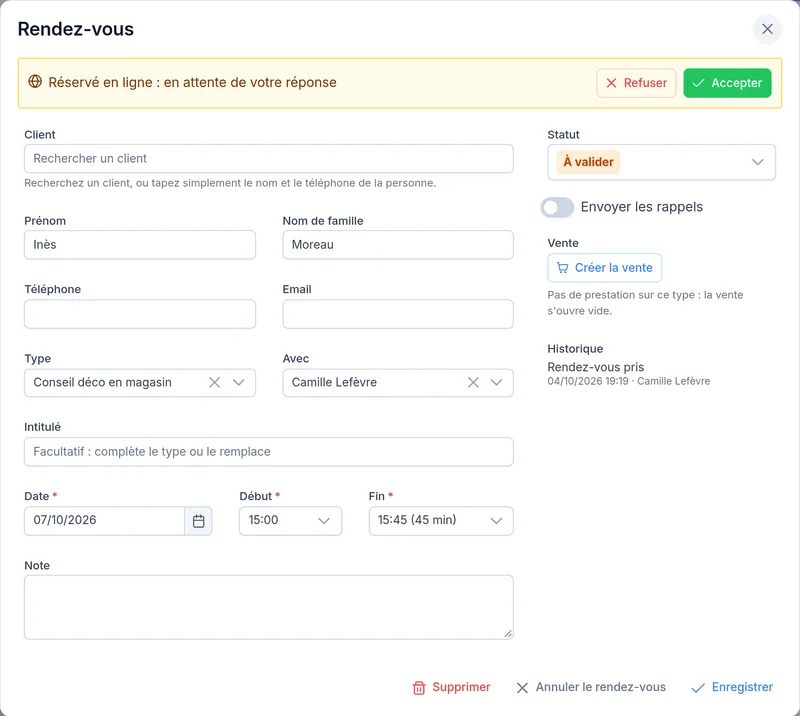Clear the Avec selection Camille Lefèvre
The width and height of the screenshot is (800, 716).
pos(473,383)
